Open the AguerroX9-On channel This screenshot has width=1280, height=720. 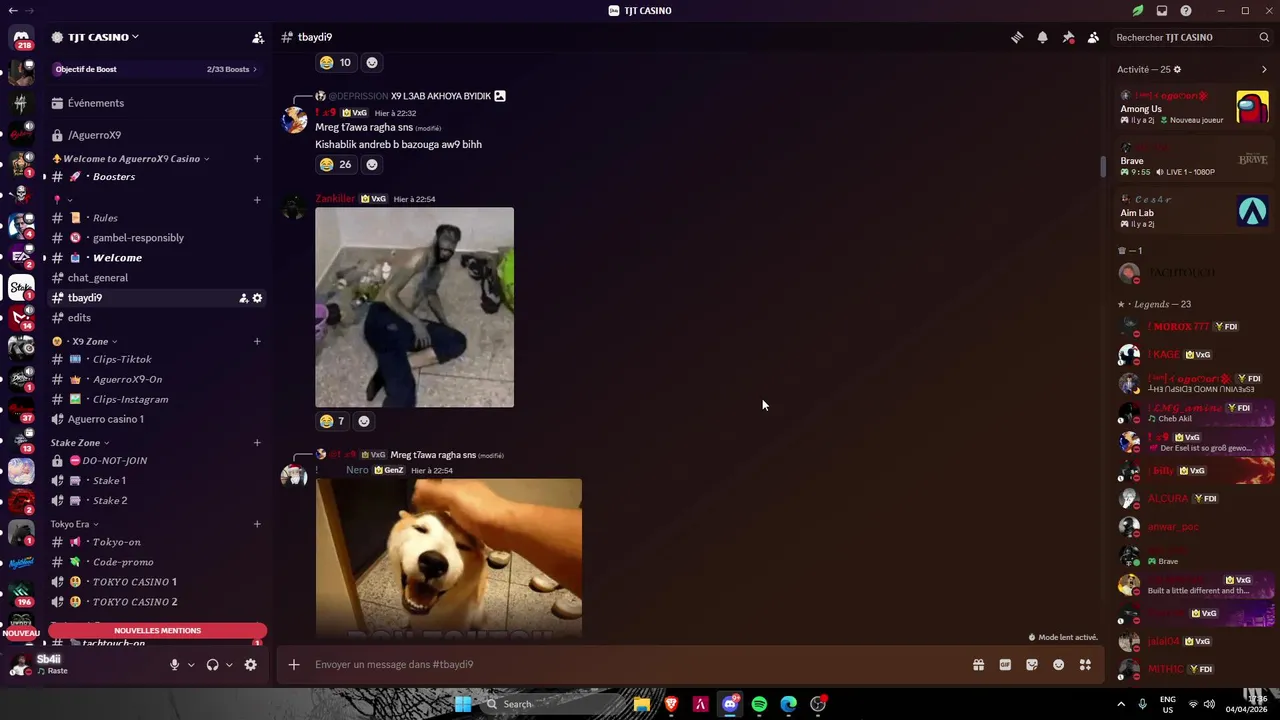[157, 379]
